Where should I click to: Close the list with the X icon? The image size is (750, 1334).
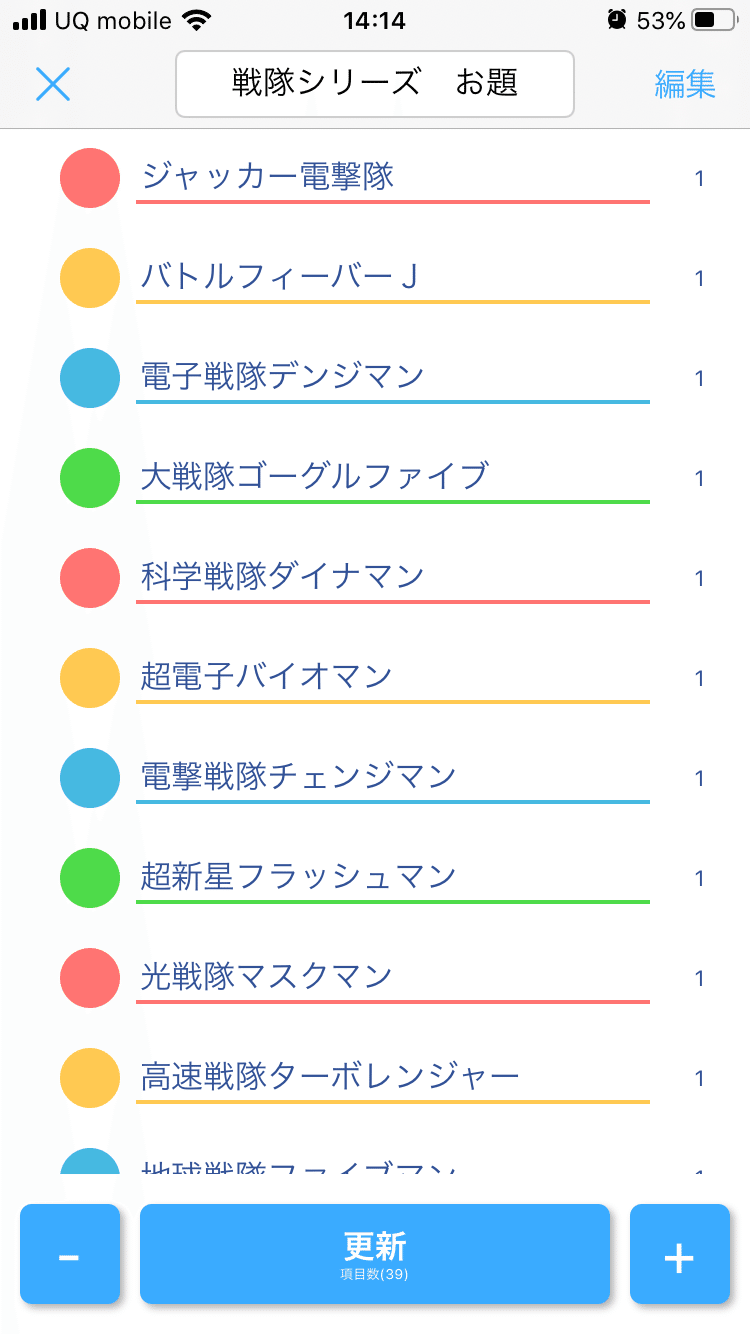53,84
